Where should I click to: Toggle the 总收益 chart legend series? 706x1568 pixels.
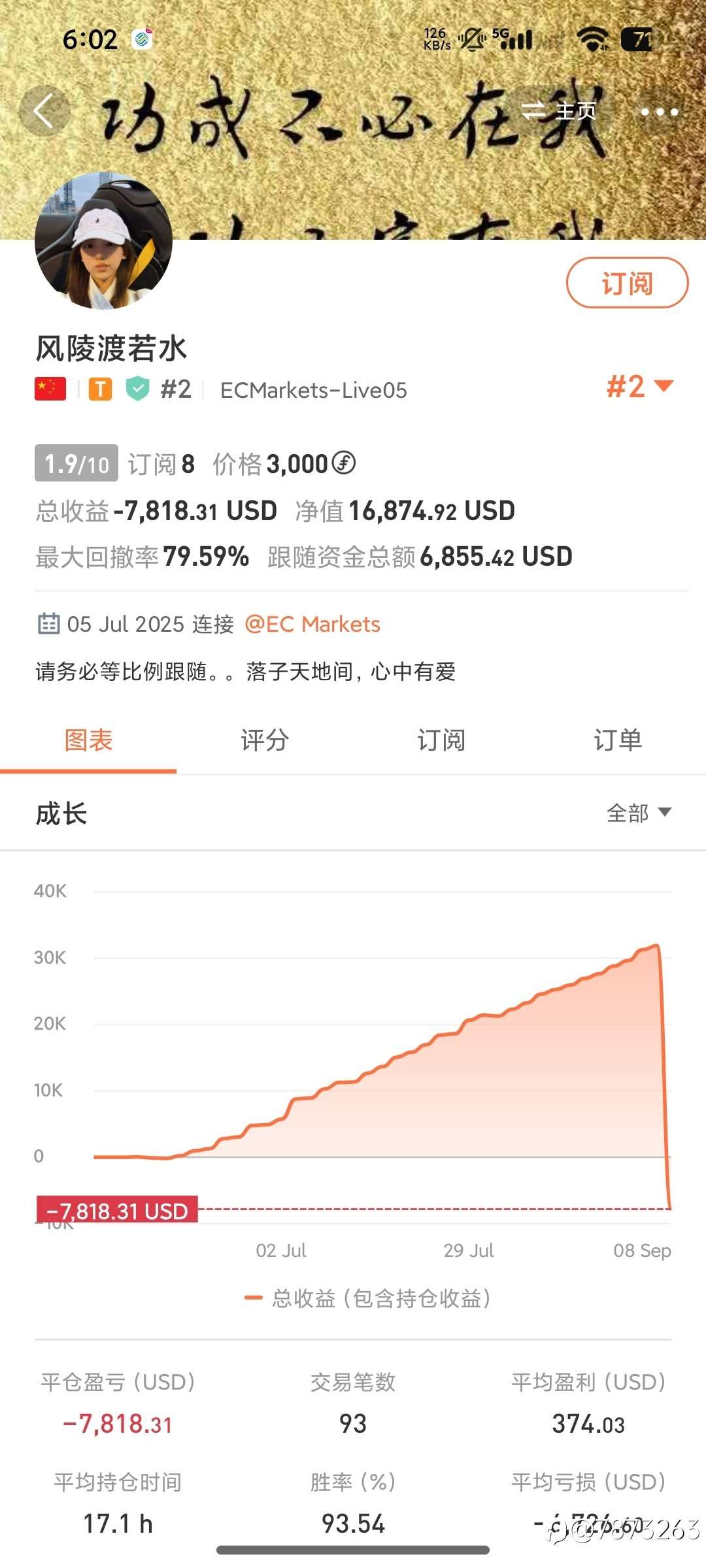point(367,1298)
